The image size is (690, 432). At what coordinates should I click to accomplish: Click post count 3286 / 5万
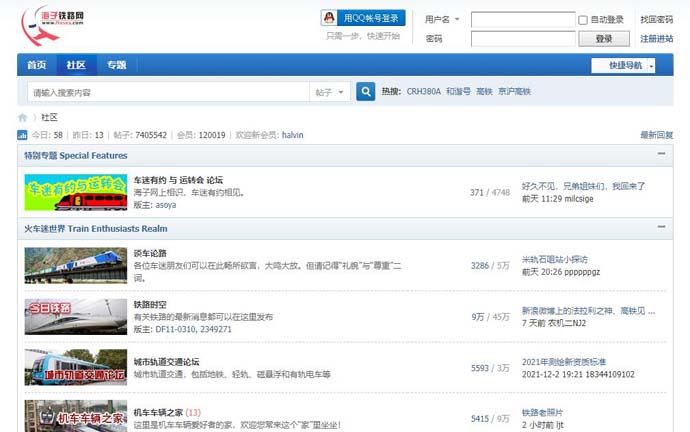[490, 266]
